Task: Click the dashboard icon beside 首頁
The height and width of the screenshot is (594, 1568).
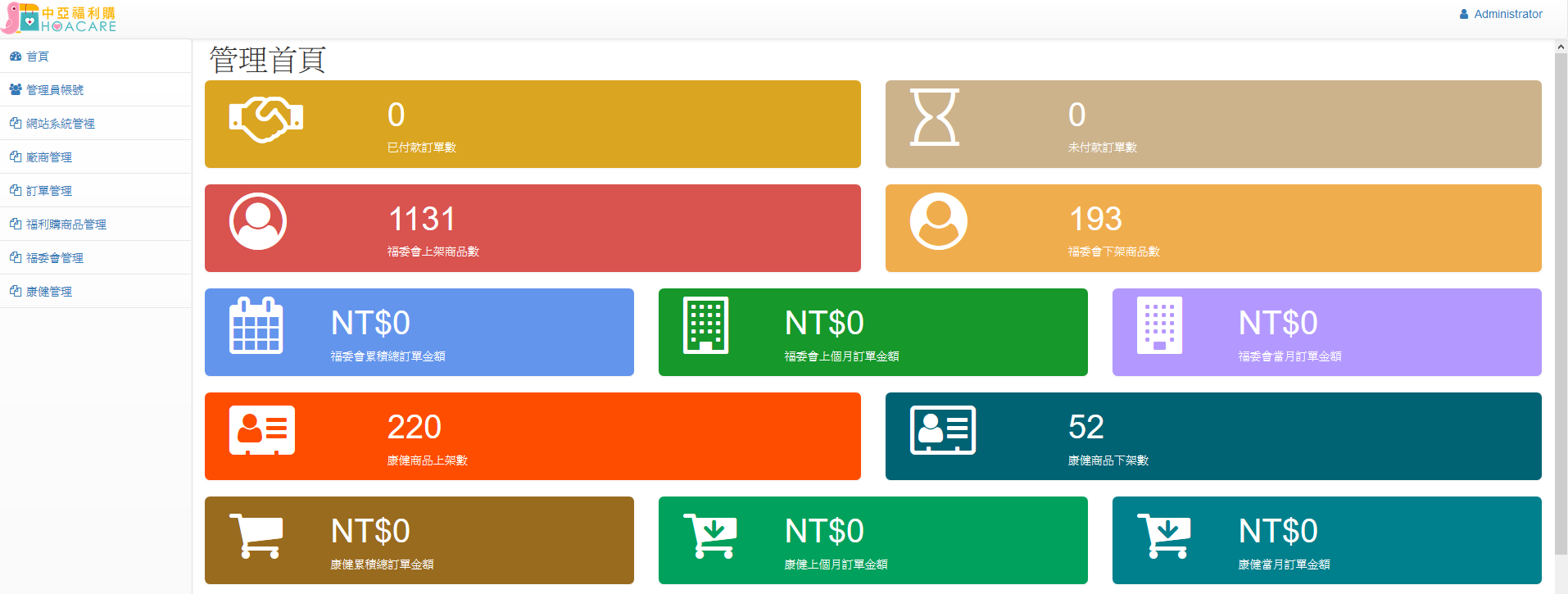Action: (x=16, y=57)
